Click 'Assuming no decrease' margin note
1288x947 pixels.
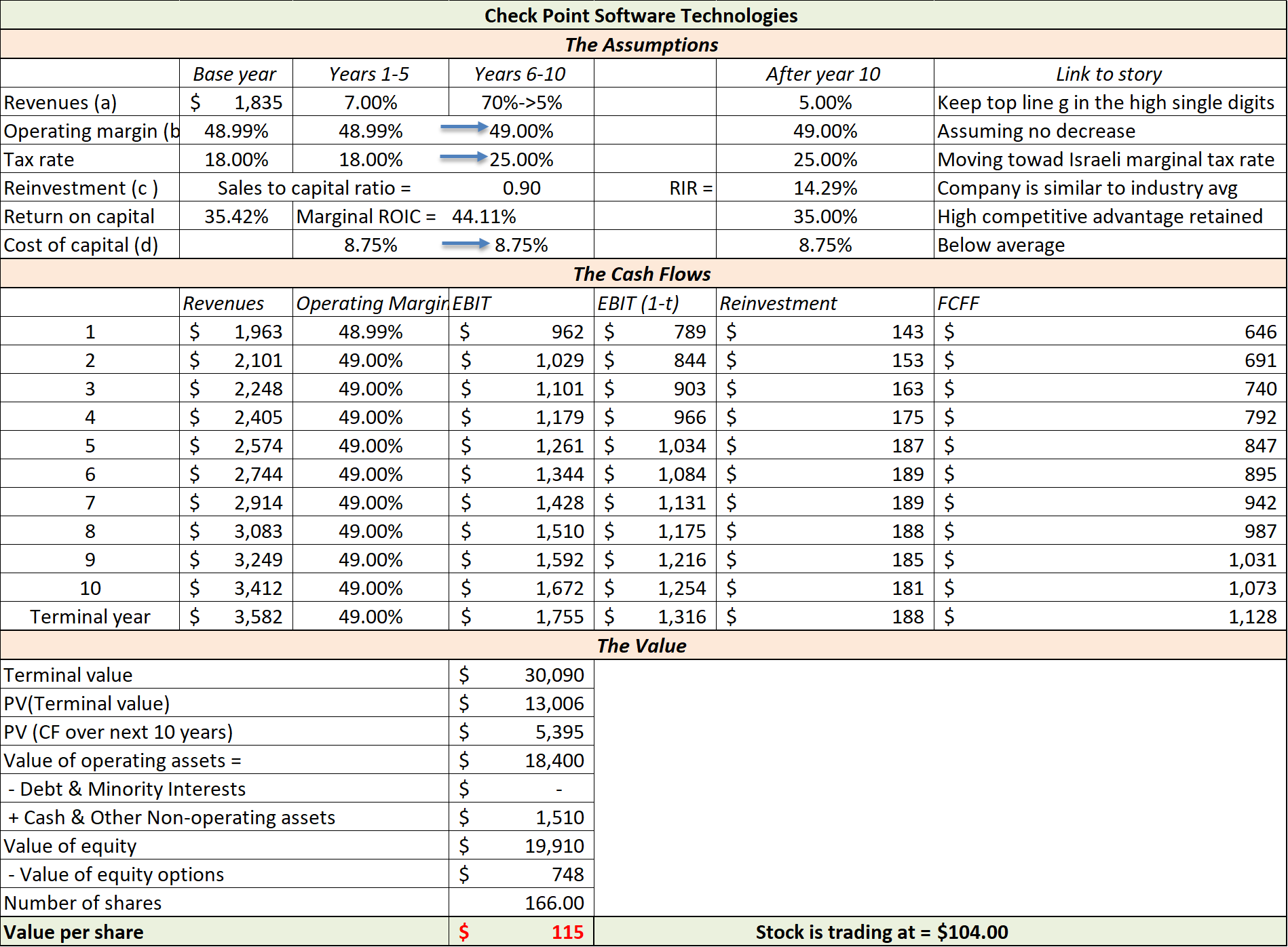click(x=1036, y=131)
